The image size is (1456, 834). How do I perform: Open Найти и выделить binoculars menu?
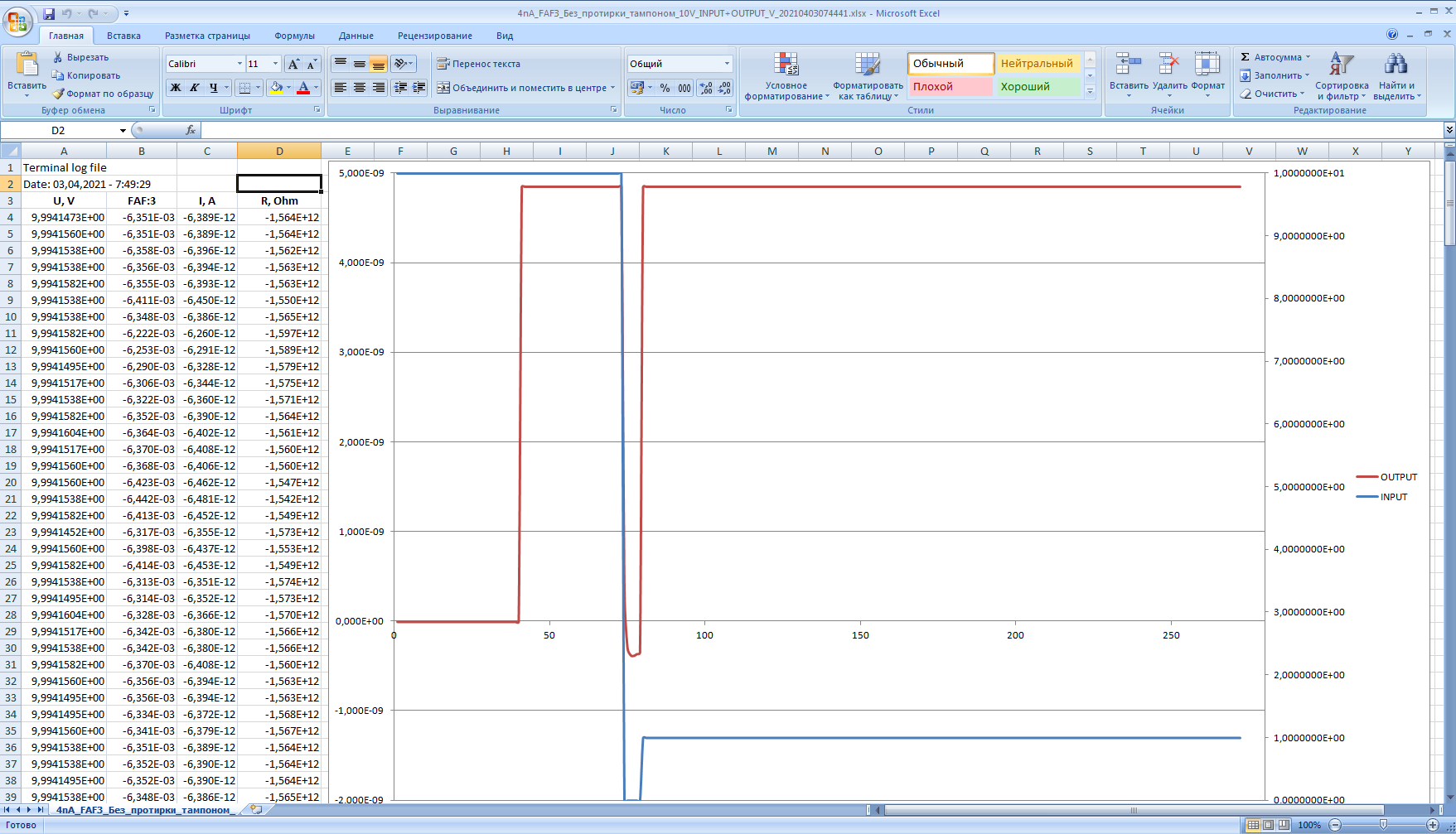(x=1396, y=75)
